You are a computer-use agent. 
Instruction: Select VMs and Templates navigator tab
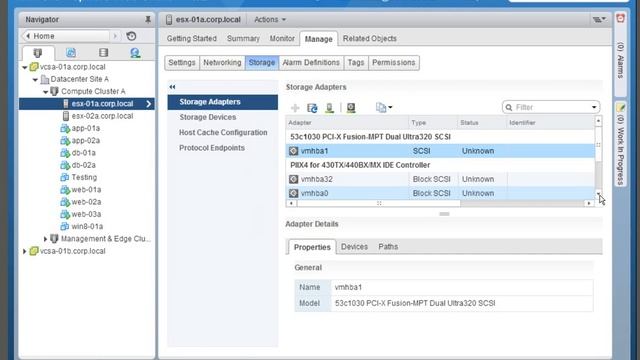coord(71,53)
